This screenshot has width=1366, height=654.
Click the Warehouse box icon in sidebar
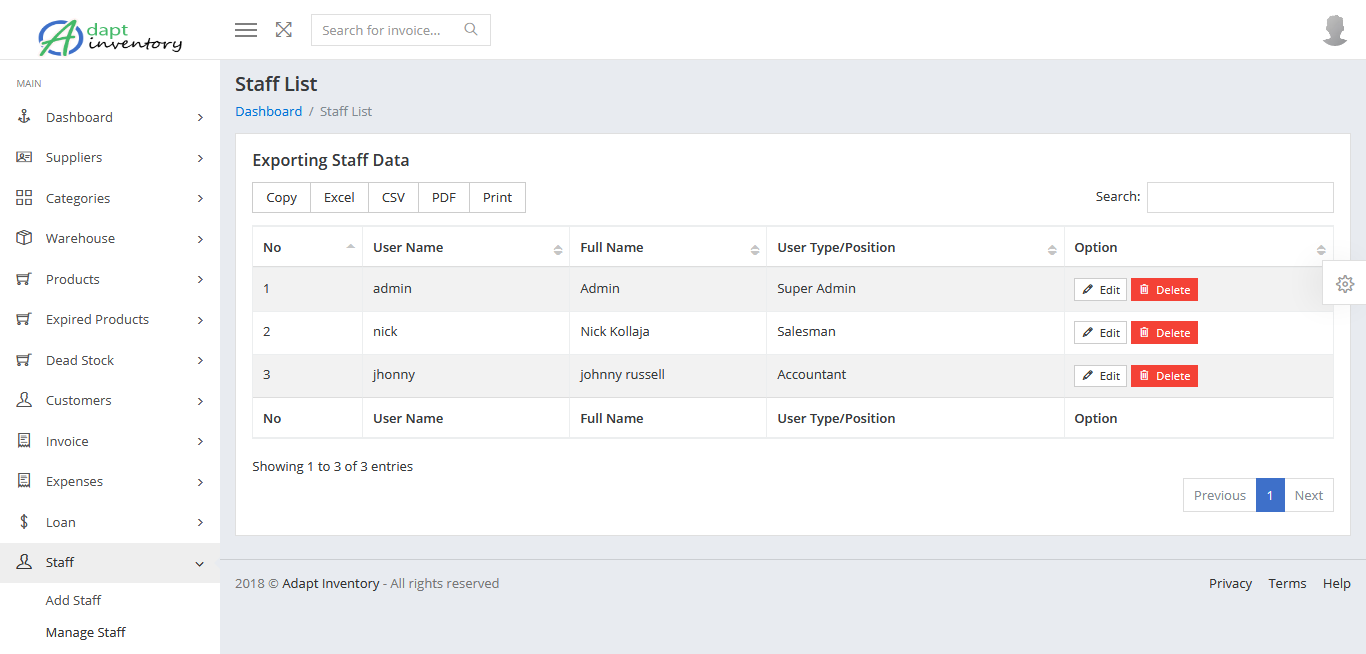(25, 238)
